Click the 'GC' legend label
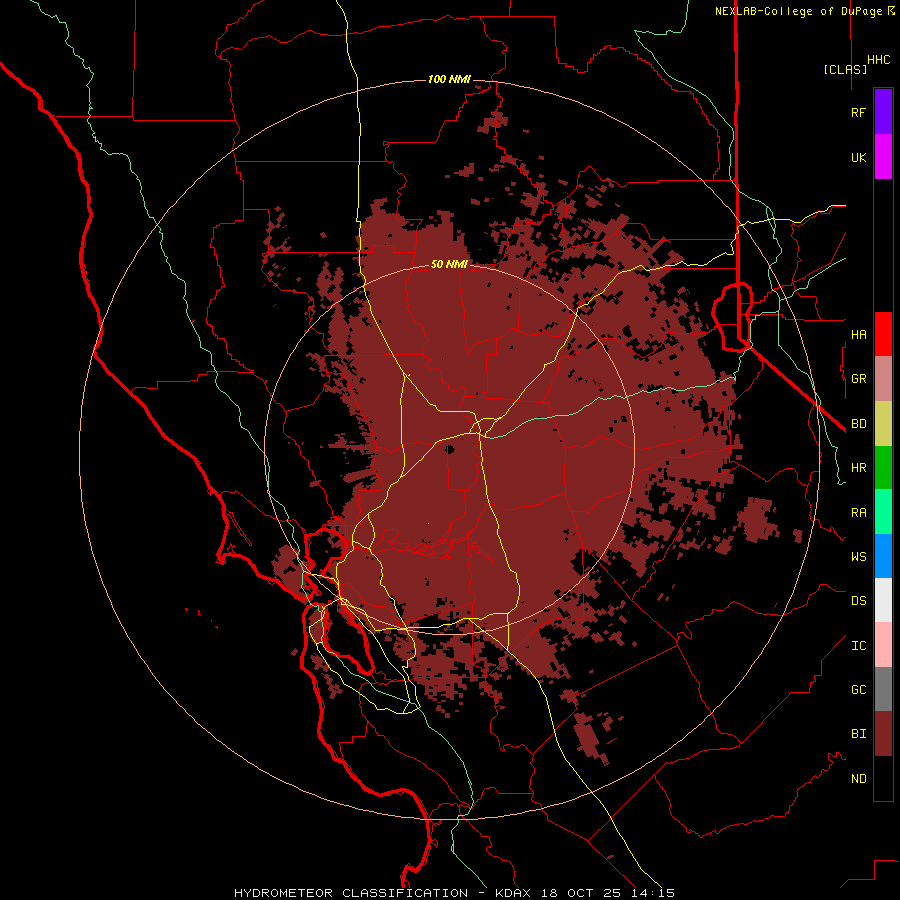 click(859, 690)
